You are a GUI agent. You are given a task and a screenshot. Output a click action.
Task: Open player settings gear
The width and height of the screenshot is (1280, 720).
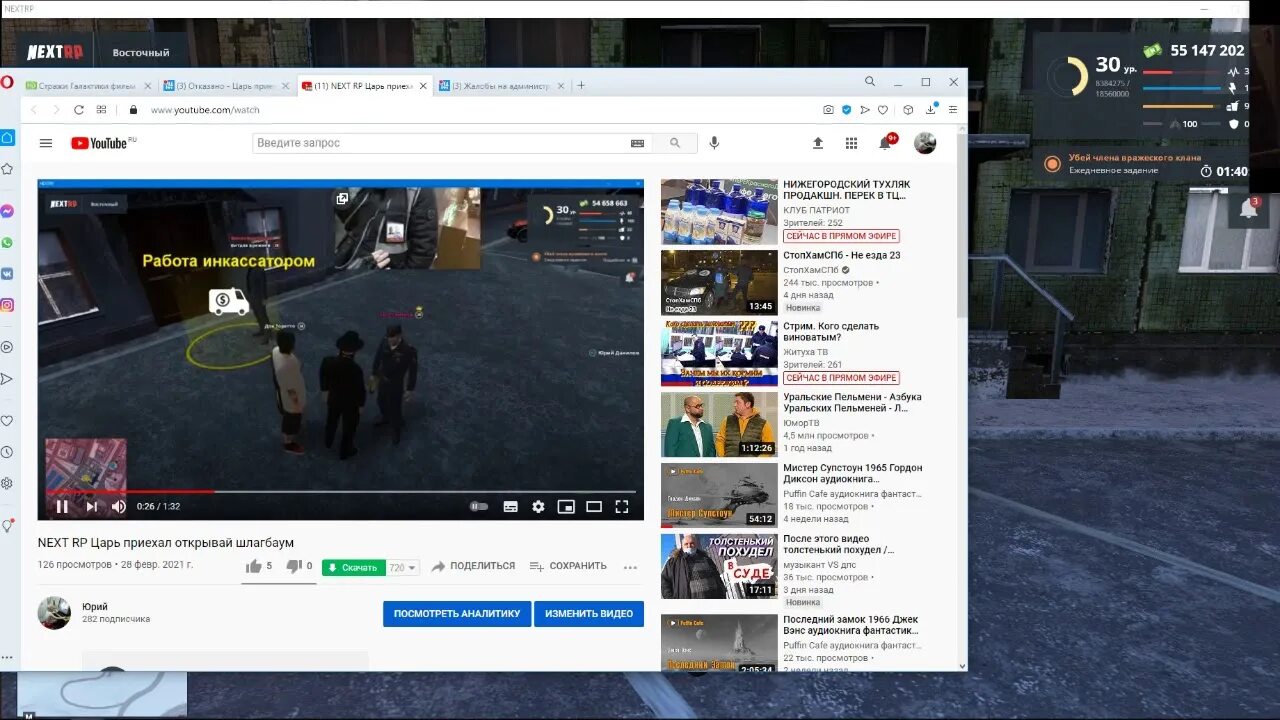pyautogui.click(x=538, y=507)
